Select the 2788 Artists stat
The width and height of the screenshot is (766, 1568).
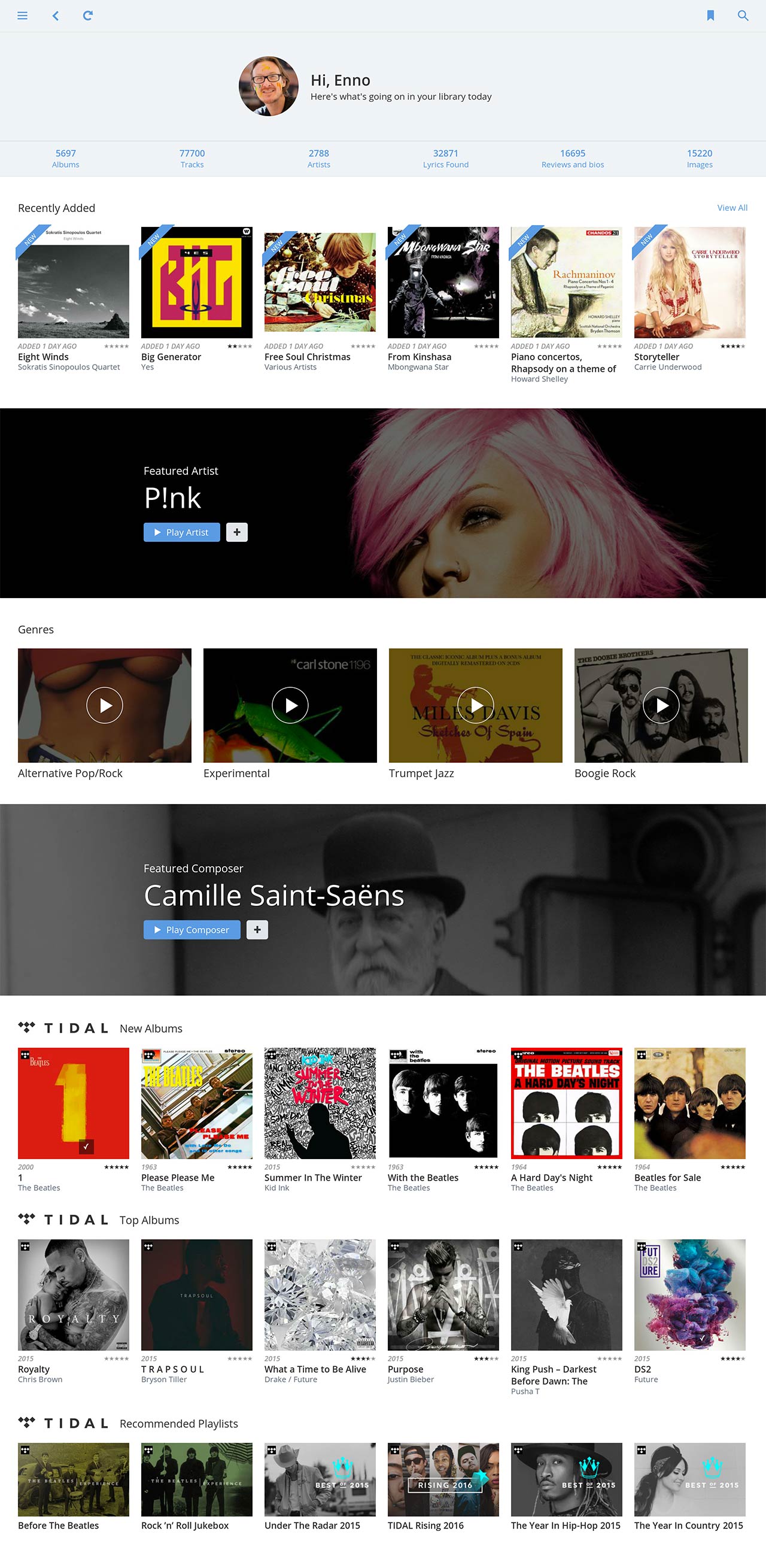click(319, 158)
